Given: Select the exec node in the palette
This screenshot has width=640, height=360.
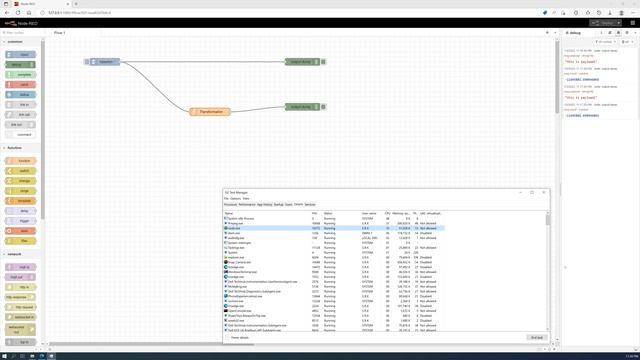Looking at the screenshot, I should tap(20, 231).
